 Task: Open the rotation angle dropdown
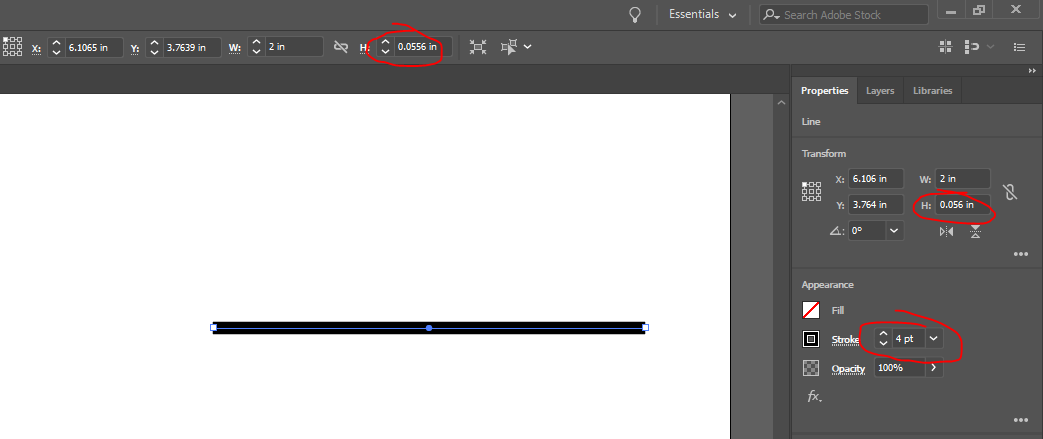895,231
